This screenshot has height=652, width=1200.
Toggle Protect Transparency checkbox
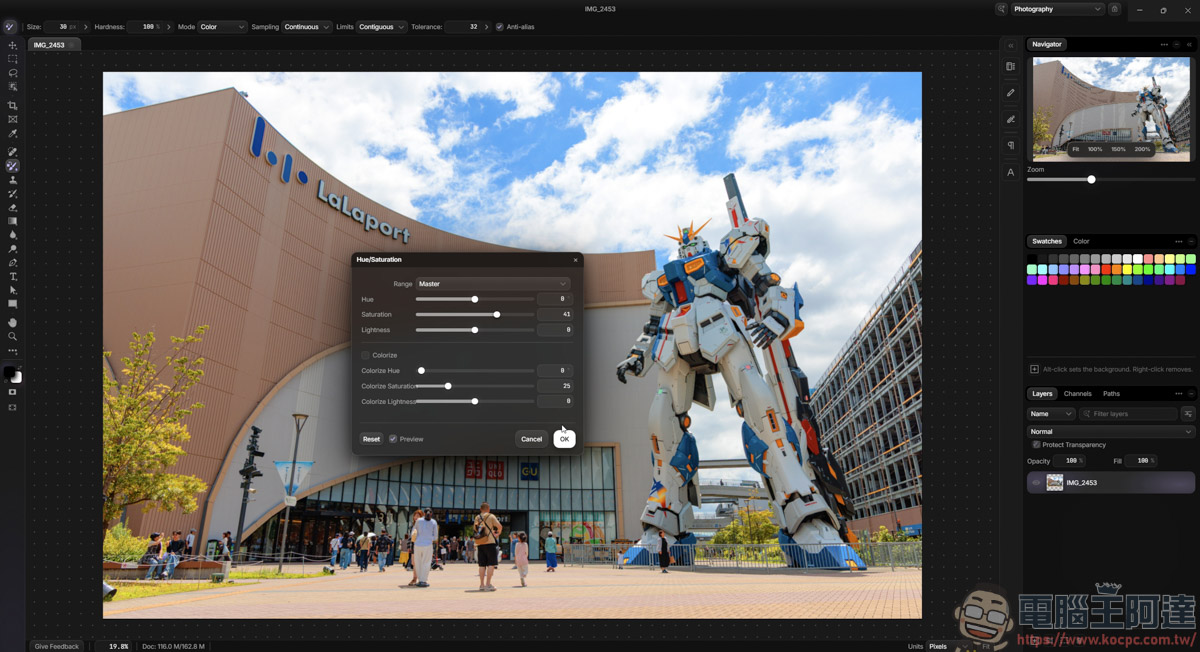pos(1036,445)
